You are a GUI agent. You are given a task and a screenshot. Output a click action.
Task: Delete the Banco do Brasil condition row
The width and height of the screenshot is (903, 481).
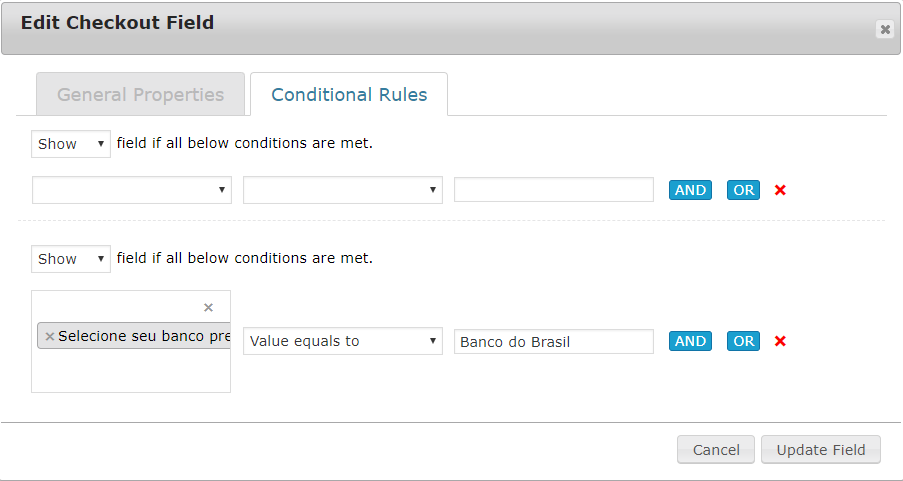point(780,341)
